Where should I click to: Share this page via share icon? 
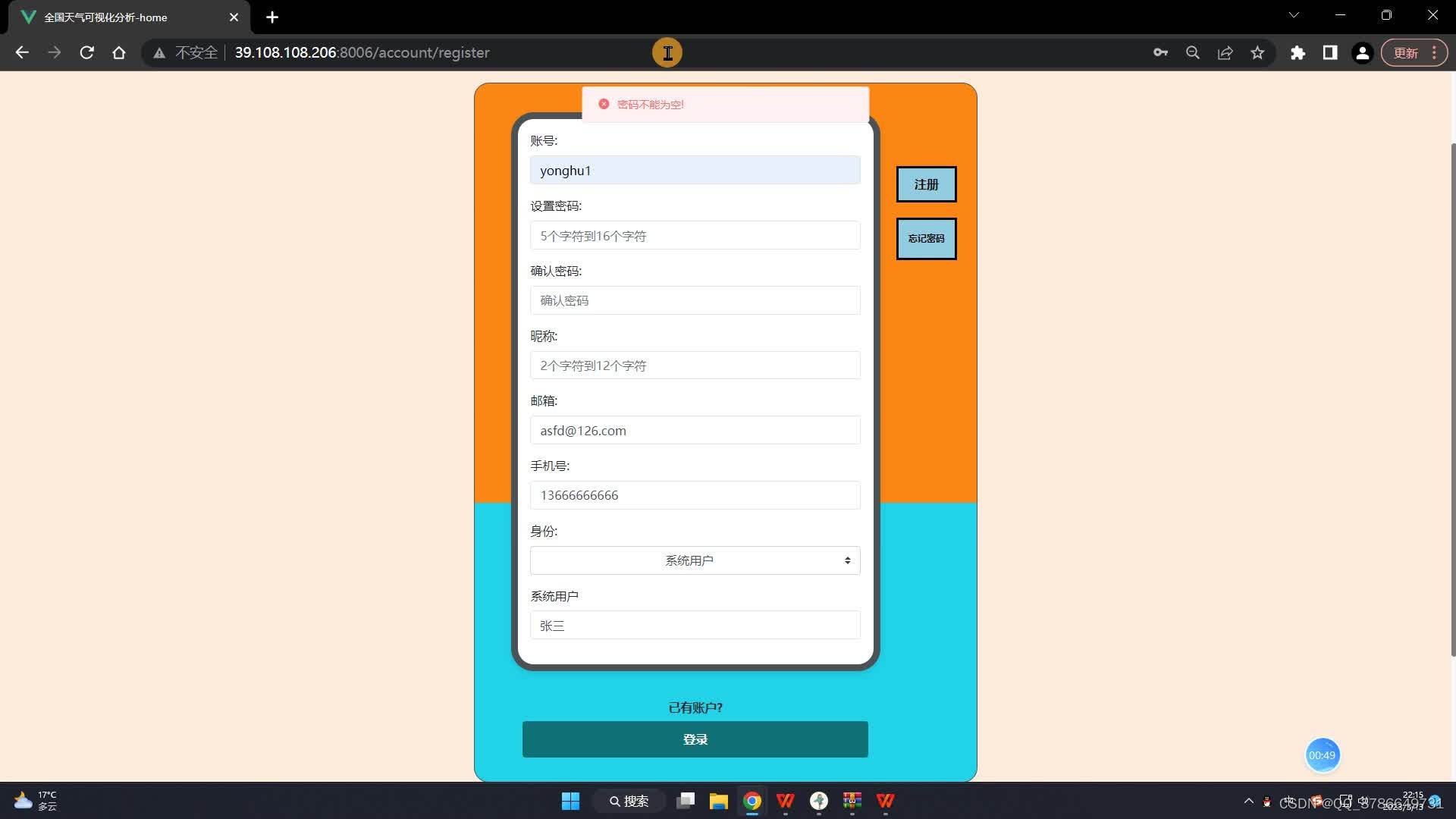click(x=1225, y=52)
